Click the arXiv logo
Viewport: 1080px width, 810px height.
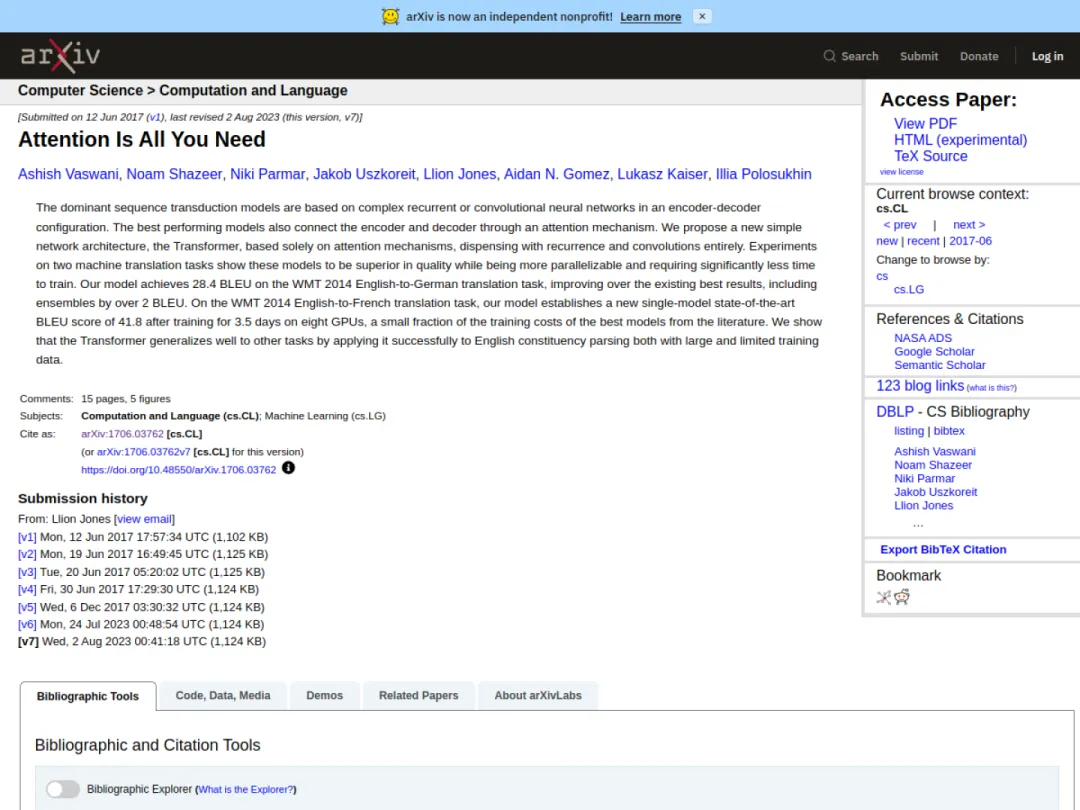[60, 56]
